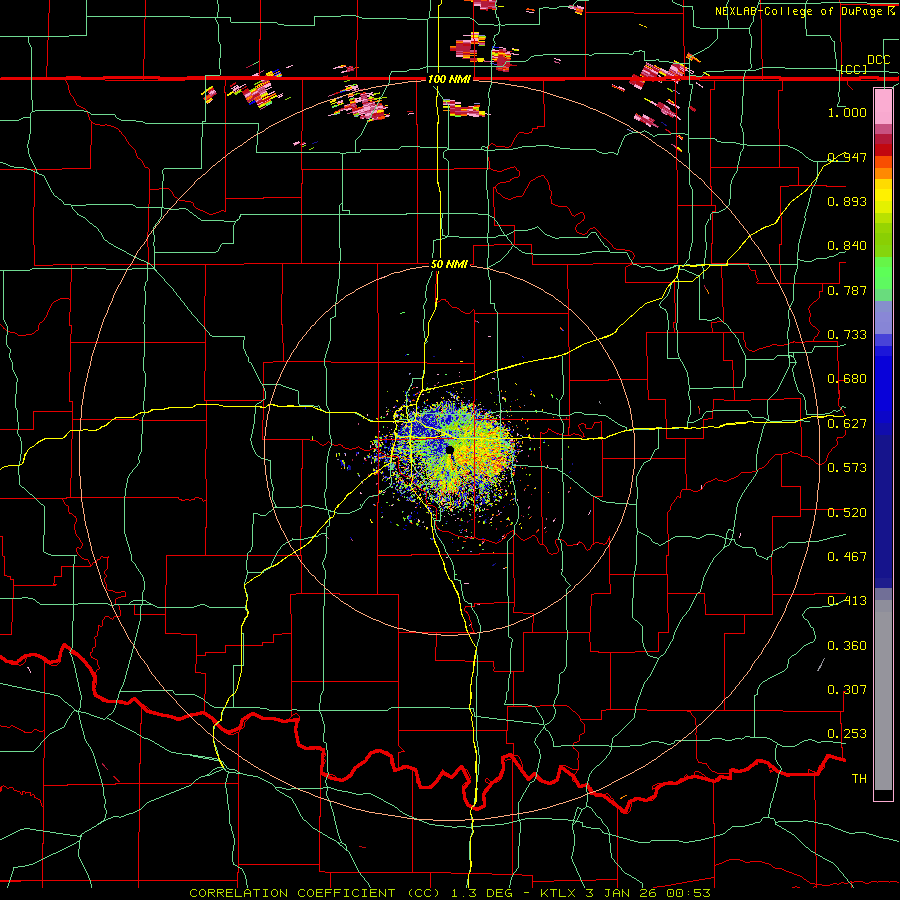
Task: Click the black radar site dot at center
Action: tap(449, 449)
